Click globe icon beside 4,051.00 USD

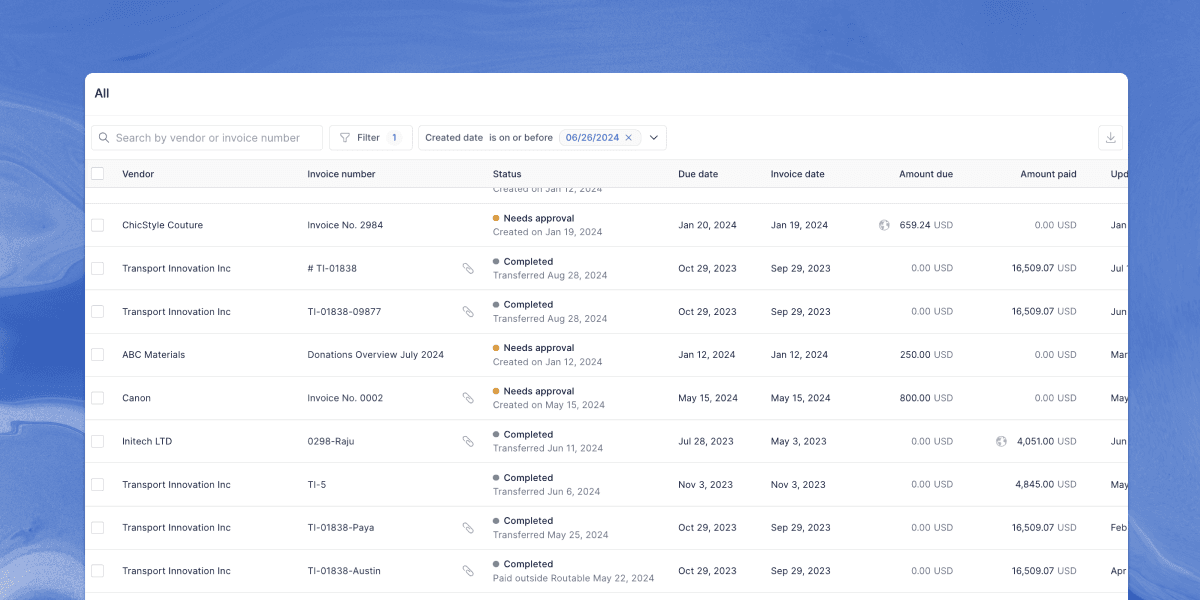(x=1001, y=441)
